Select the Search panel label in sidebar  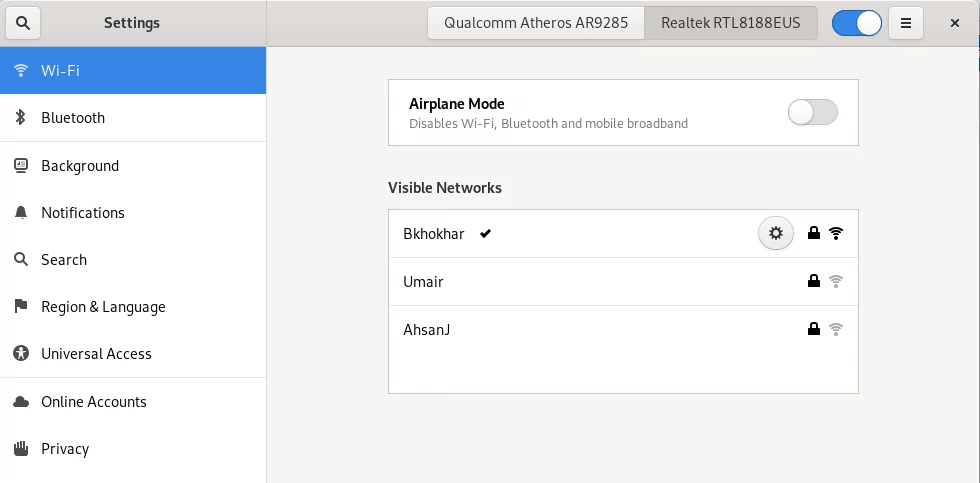click(x=64, y=260)
